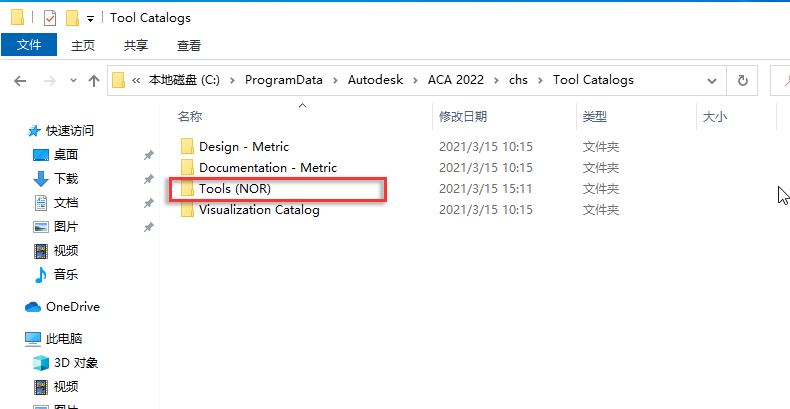Open the 文件 menu tab
This screenshot has width=790, height=409.
pos(29,45)
